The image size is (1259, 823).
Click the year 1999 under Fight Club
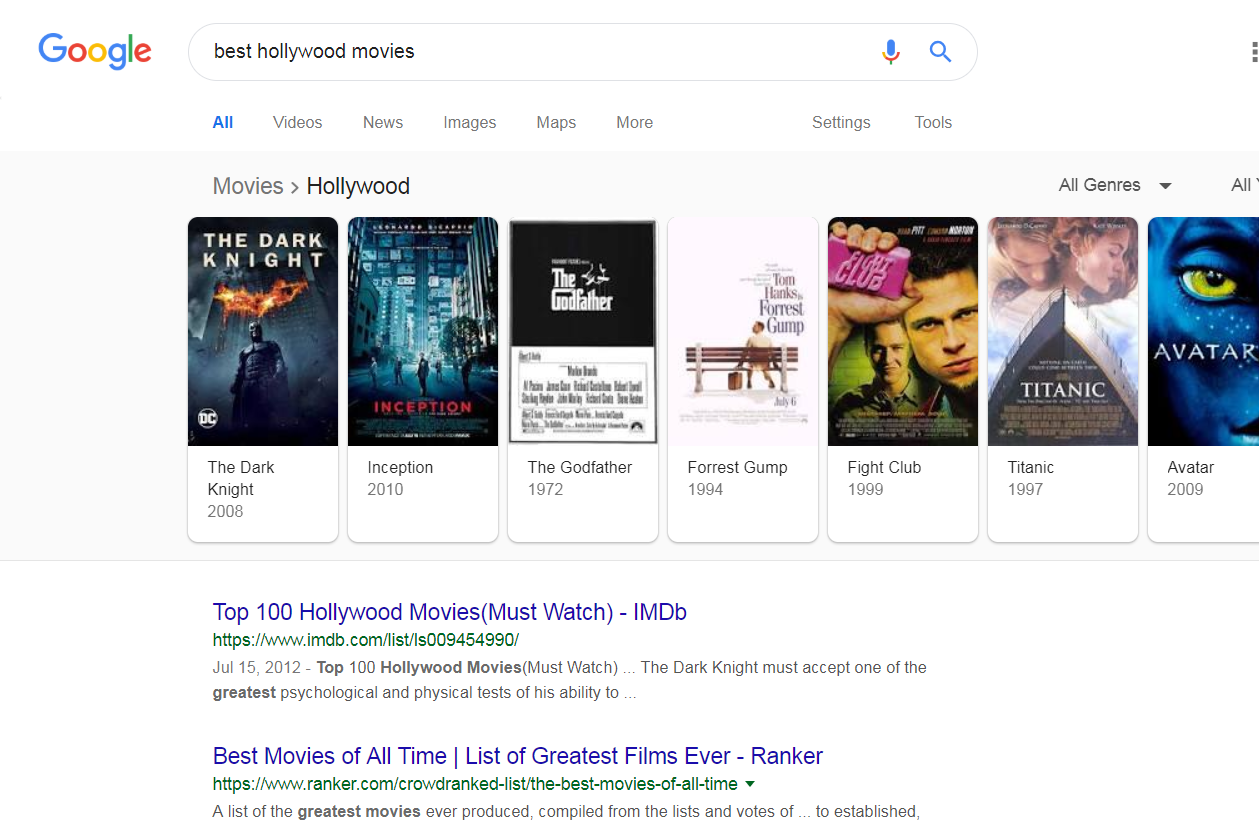coord(865,489)
